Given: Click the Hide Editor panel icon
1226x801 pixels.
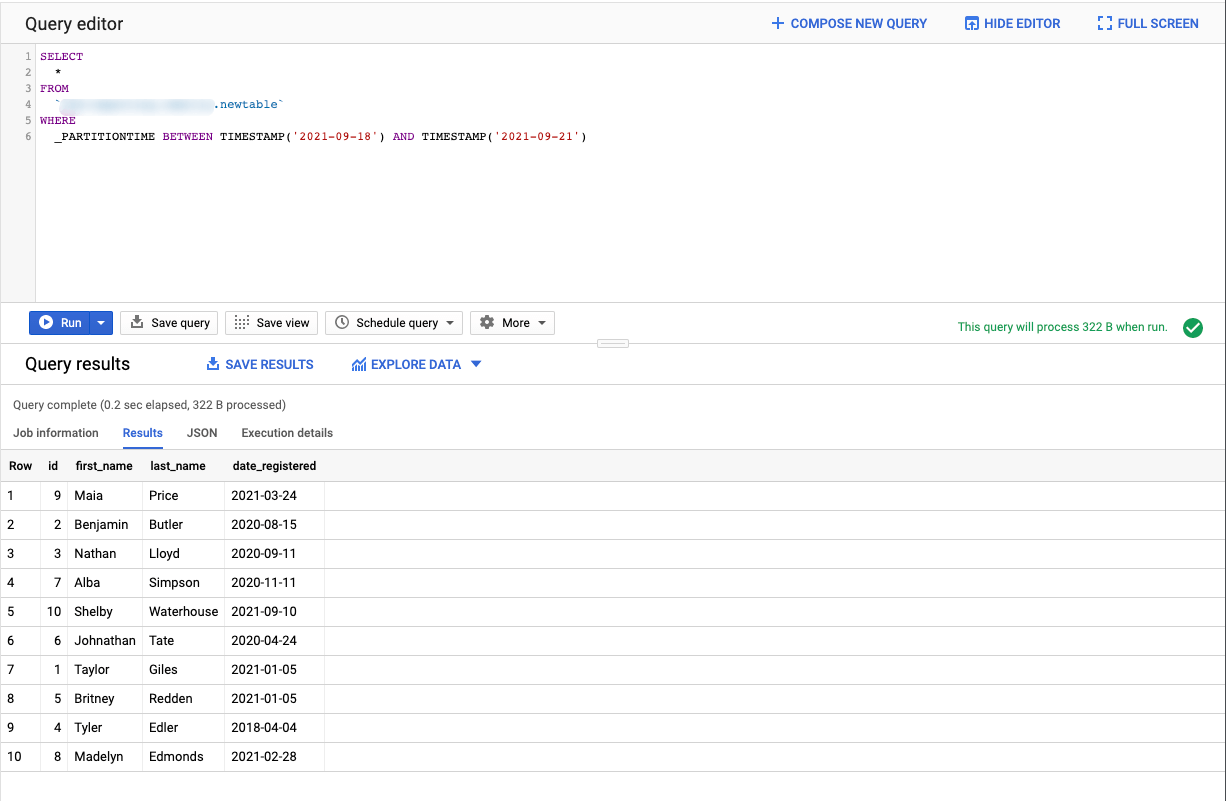Looking at the screenshot, I should (x=971, y=23).
